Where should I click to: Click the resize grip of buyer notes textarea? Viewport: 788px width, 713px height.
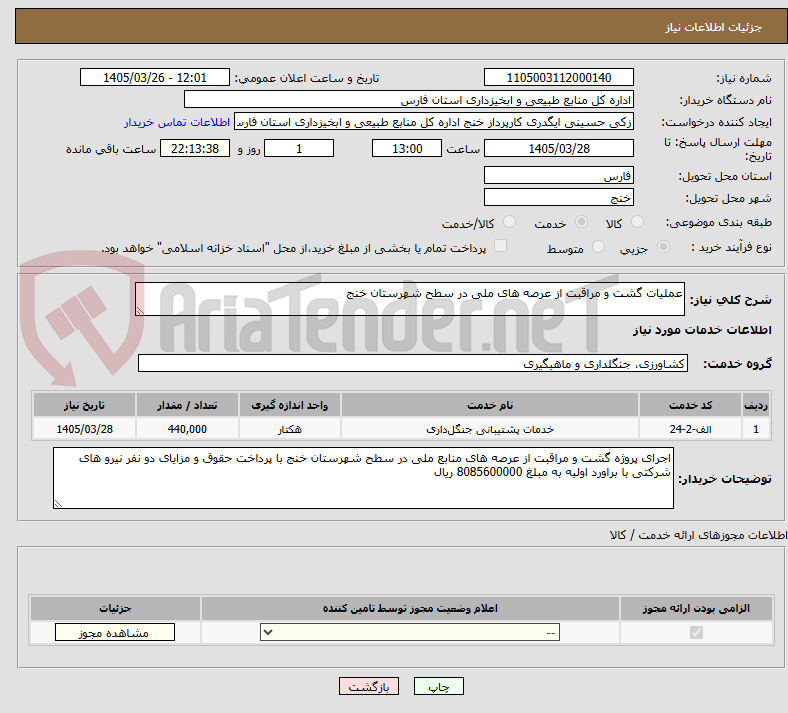(58, 503)
